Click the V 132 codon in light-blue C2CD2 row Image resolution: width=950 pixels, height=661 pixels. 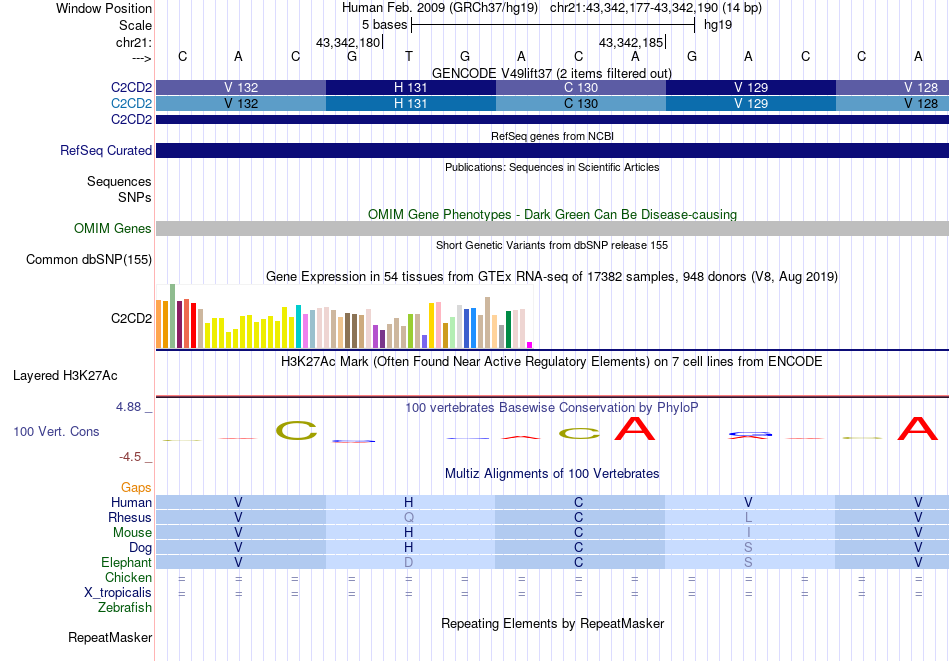[x=241, y=104]
